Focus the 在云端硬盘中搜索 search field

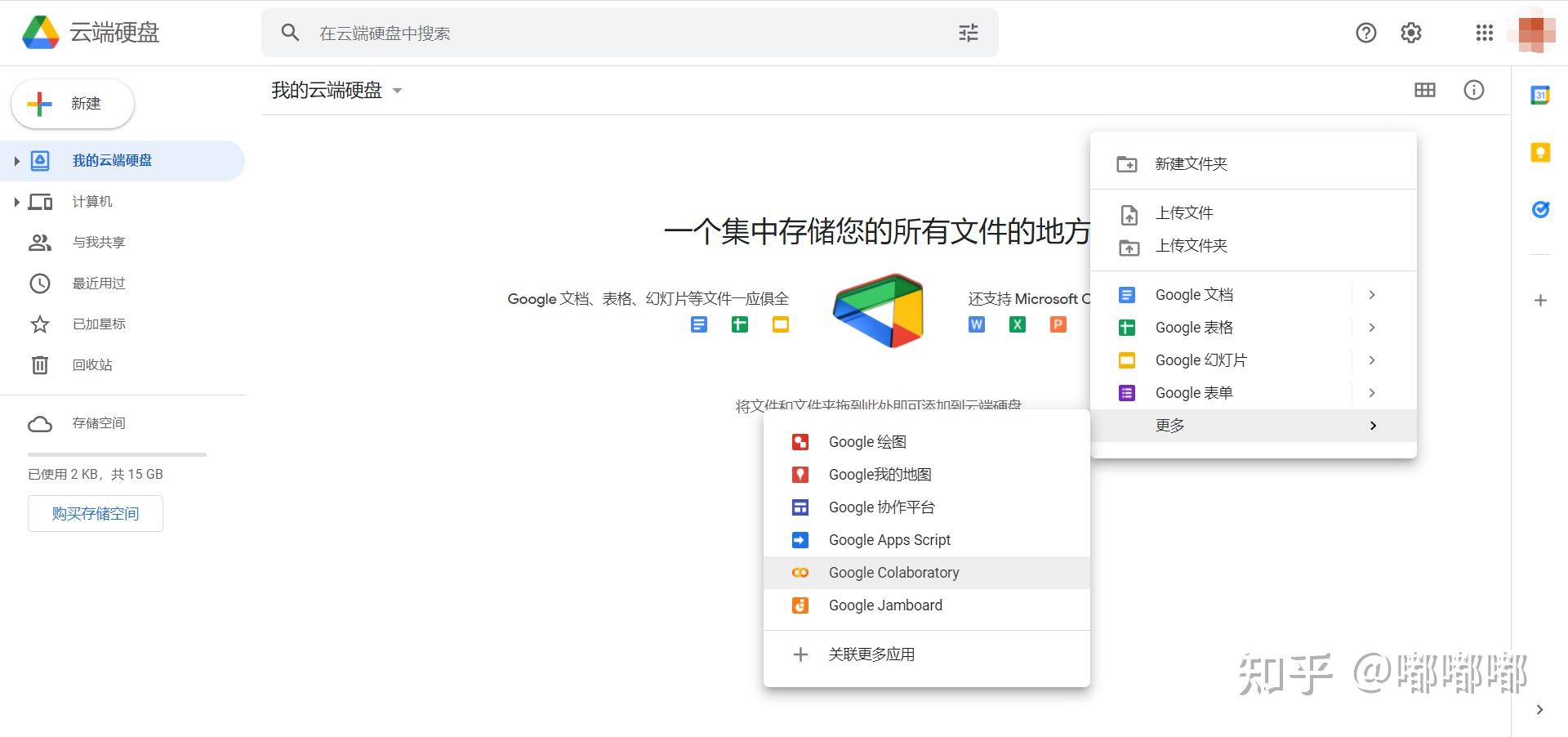point(629,33)
